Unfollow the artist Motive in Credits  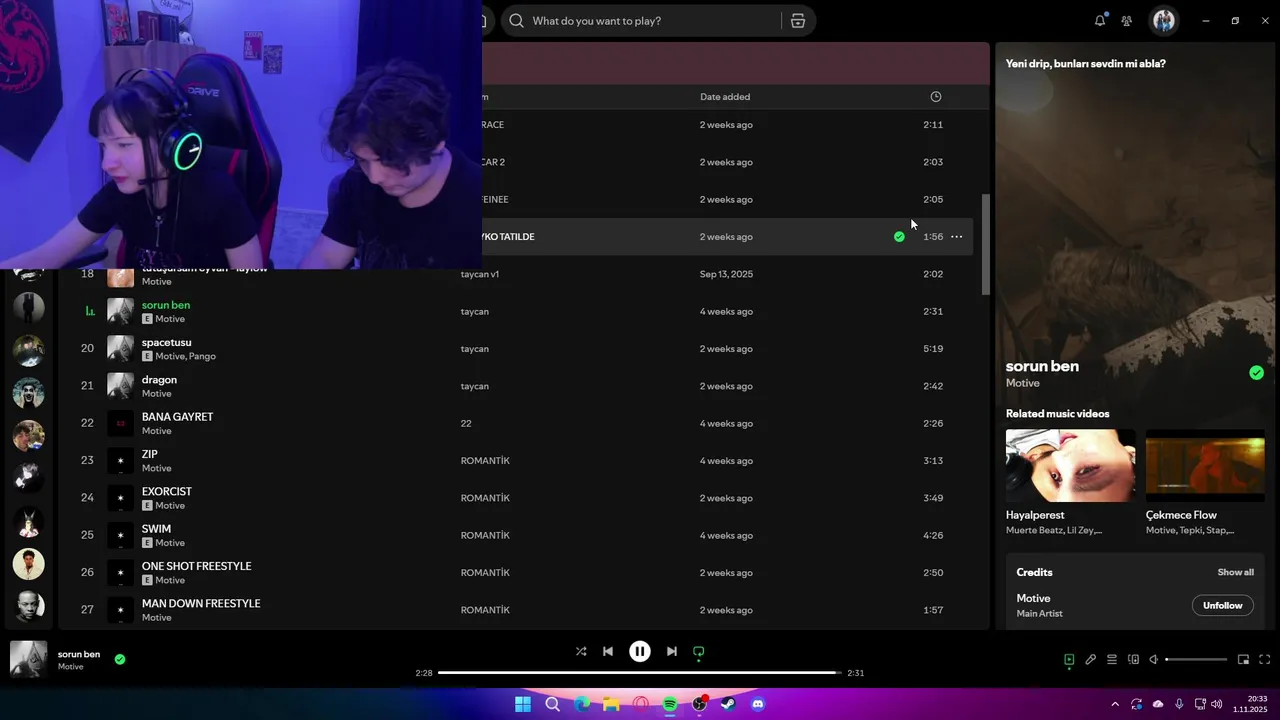point(1222,605)
